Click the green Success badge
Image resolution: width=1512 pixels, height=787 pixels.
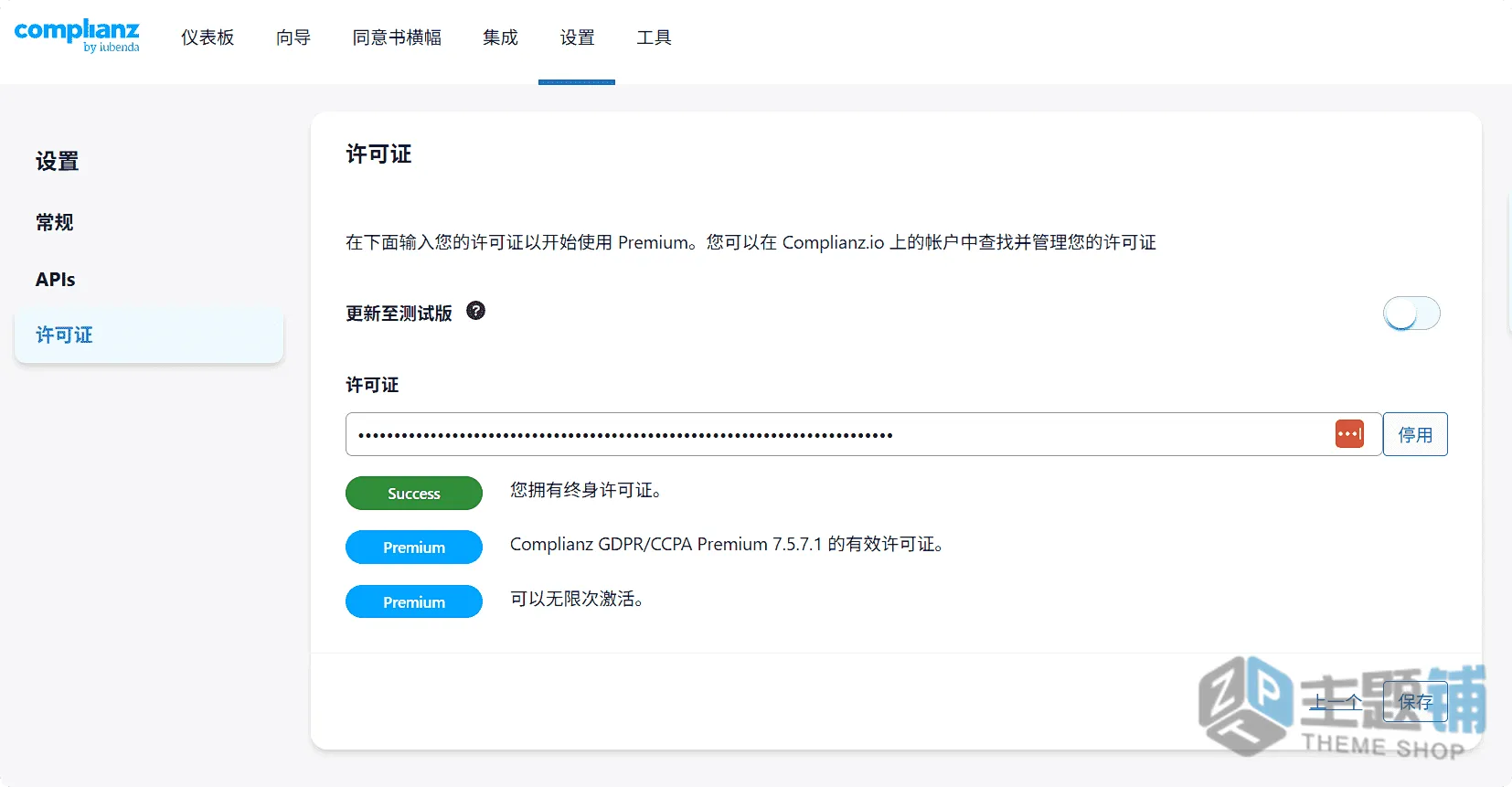coord(414,494)
